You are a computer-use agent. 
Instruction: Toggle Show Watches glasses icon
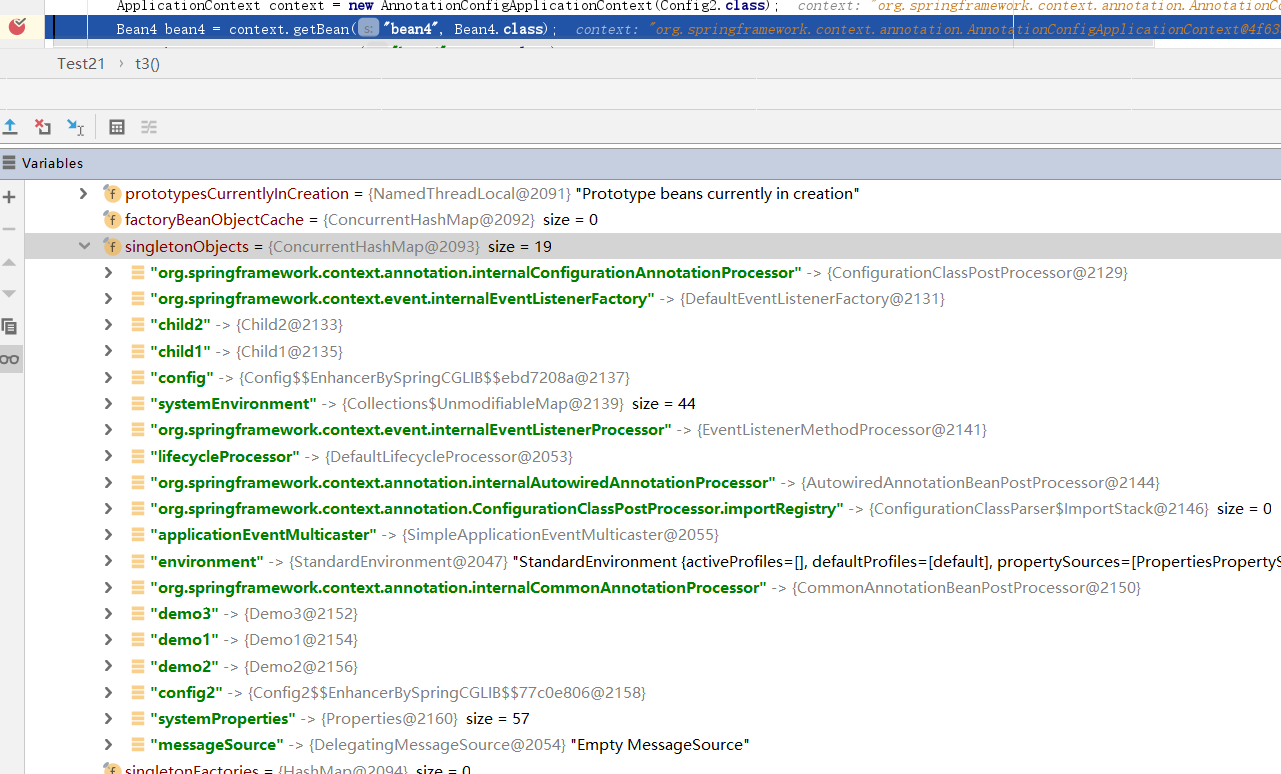pos(9,359)
